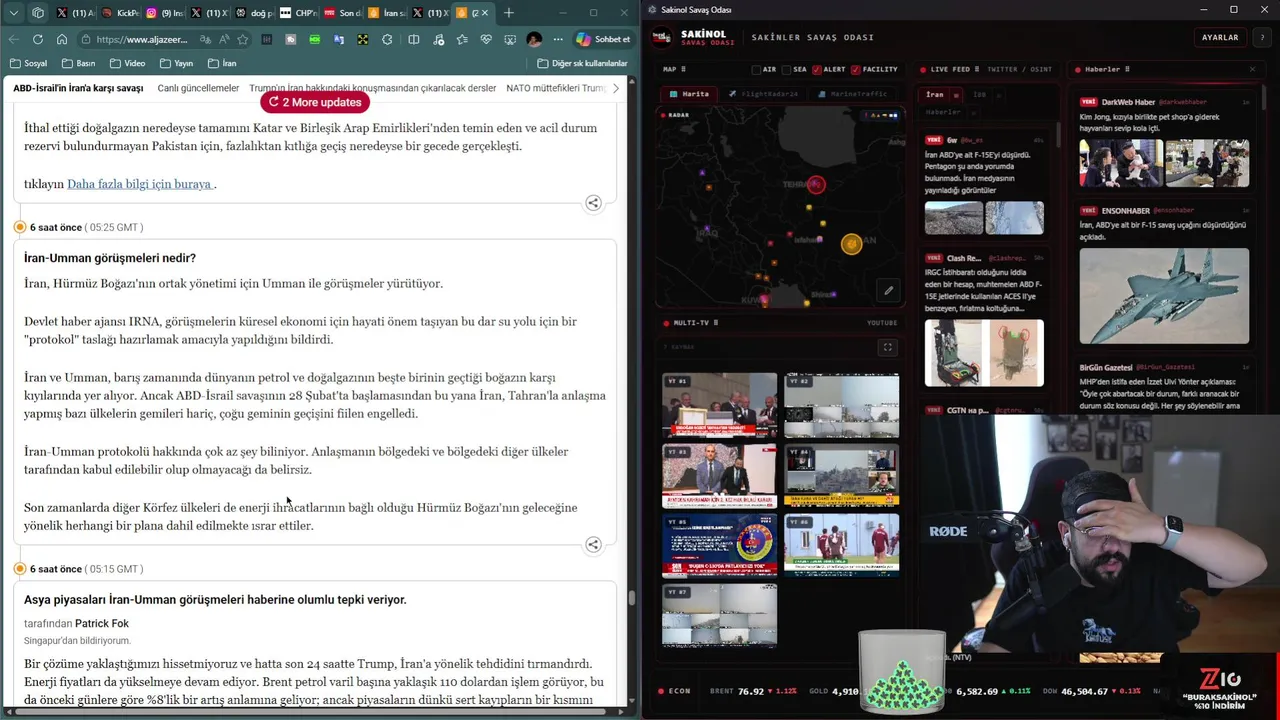Switch to CHP'n browser tab

point(297,13)
